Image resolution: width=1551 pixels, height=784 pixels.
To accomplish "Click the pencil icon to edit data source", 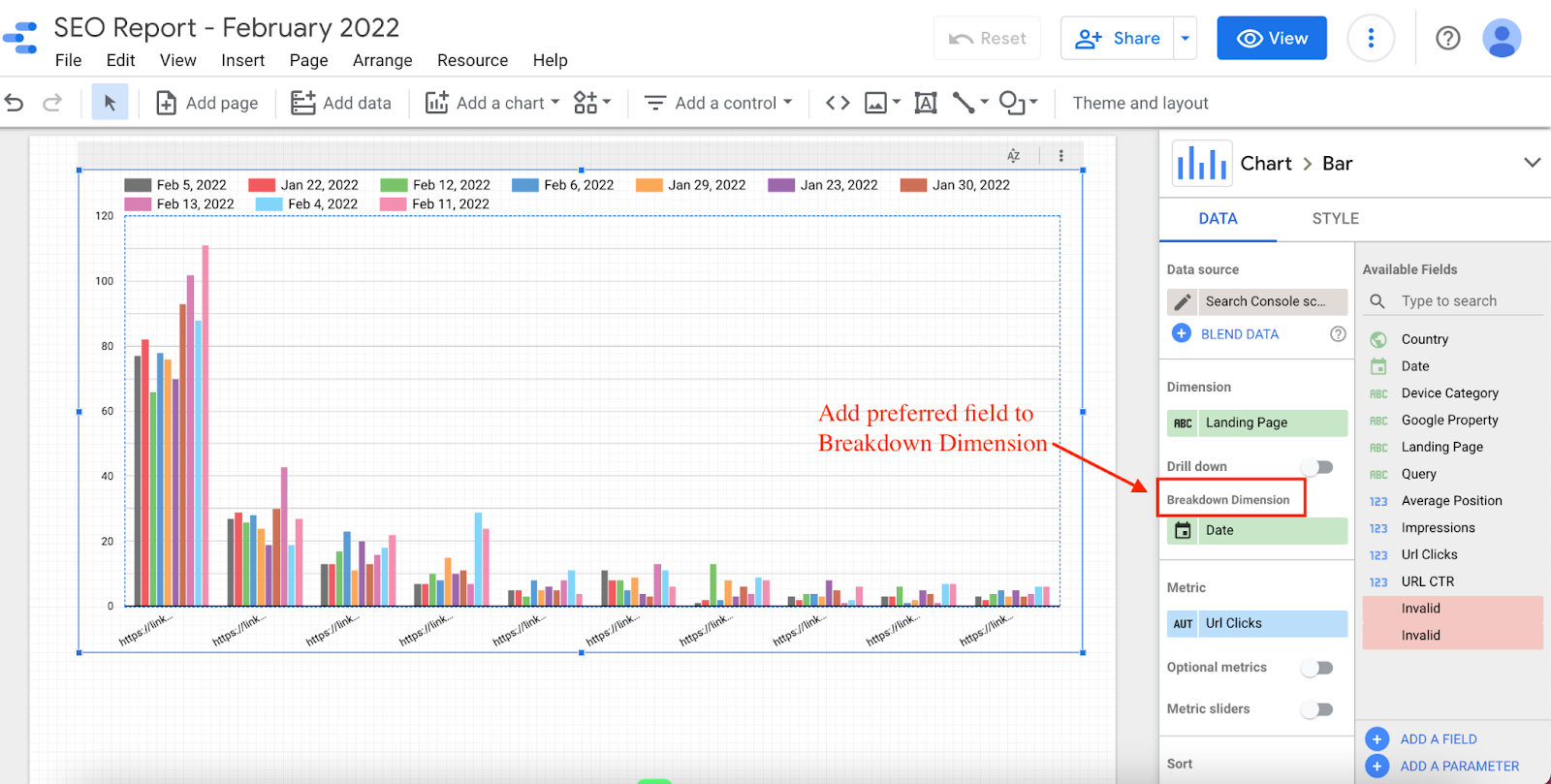I will [x=1183, y=301].
